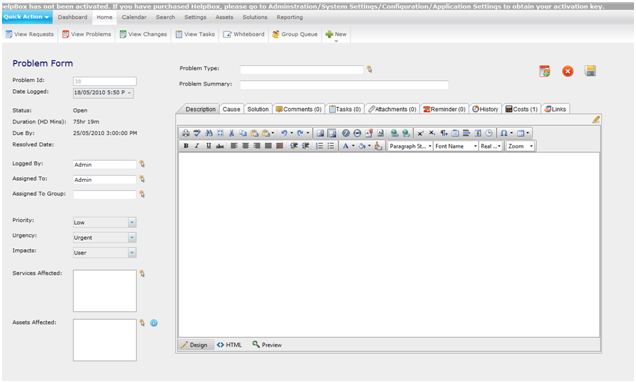The image size is (636, 383).
Task: Insert a bulleted list
Action: [x=331, y=146]
